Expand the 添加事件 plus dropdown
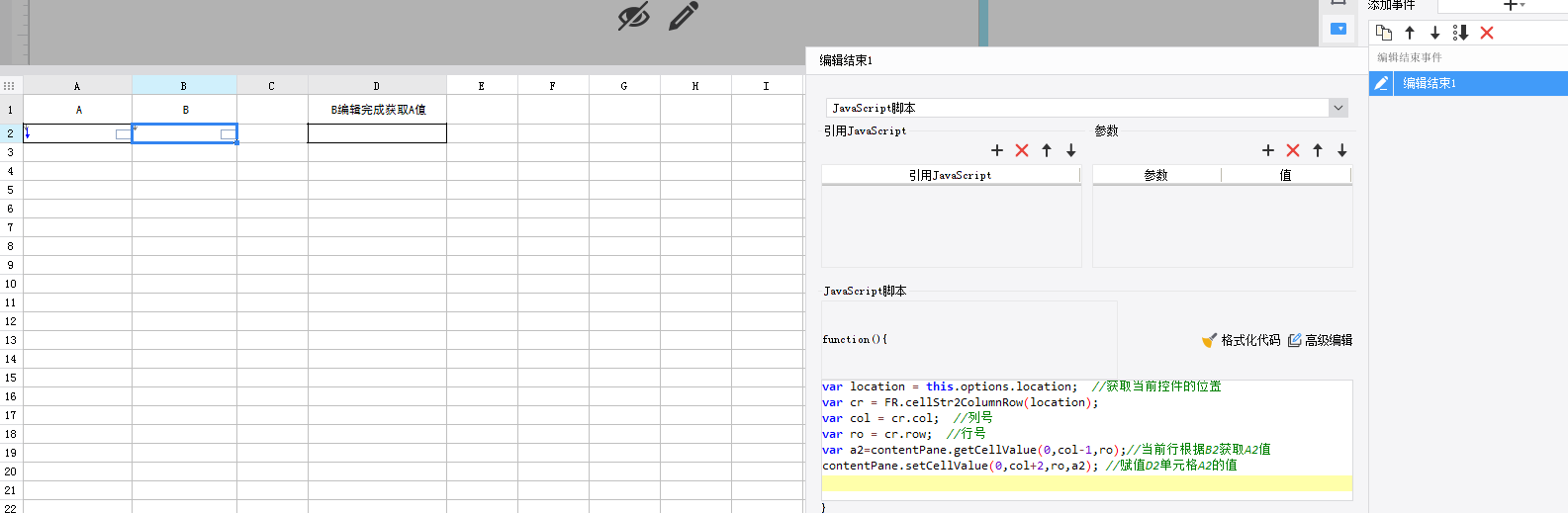 [x=1514, y=6]
